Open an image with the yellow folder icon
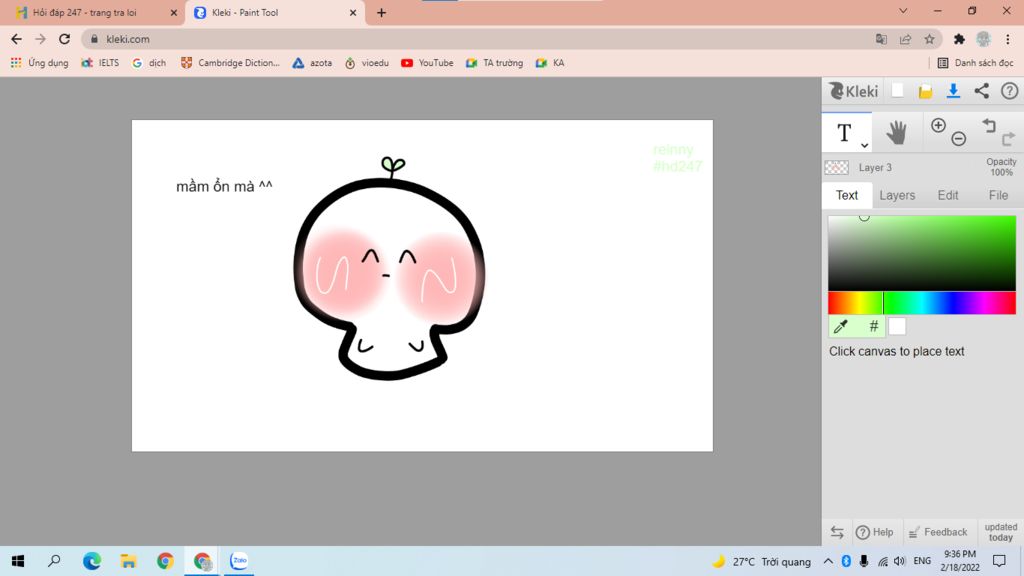Image resolution: width=1024 pixels, height=576 pixels. 925,91
